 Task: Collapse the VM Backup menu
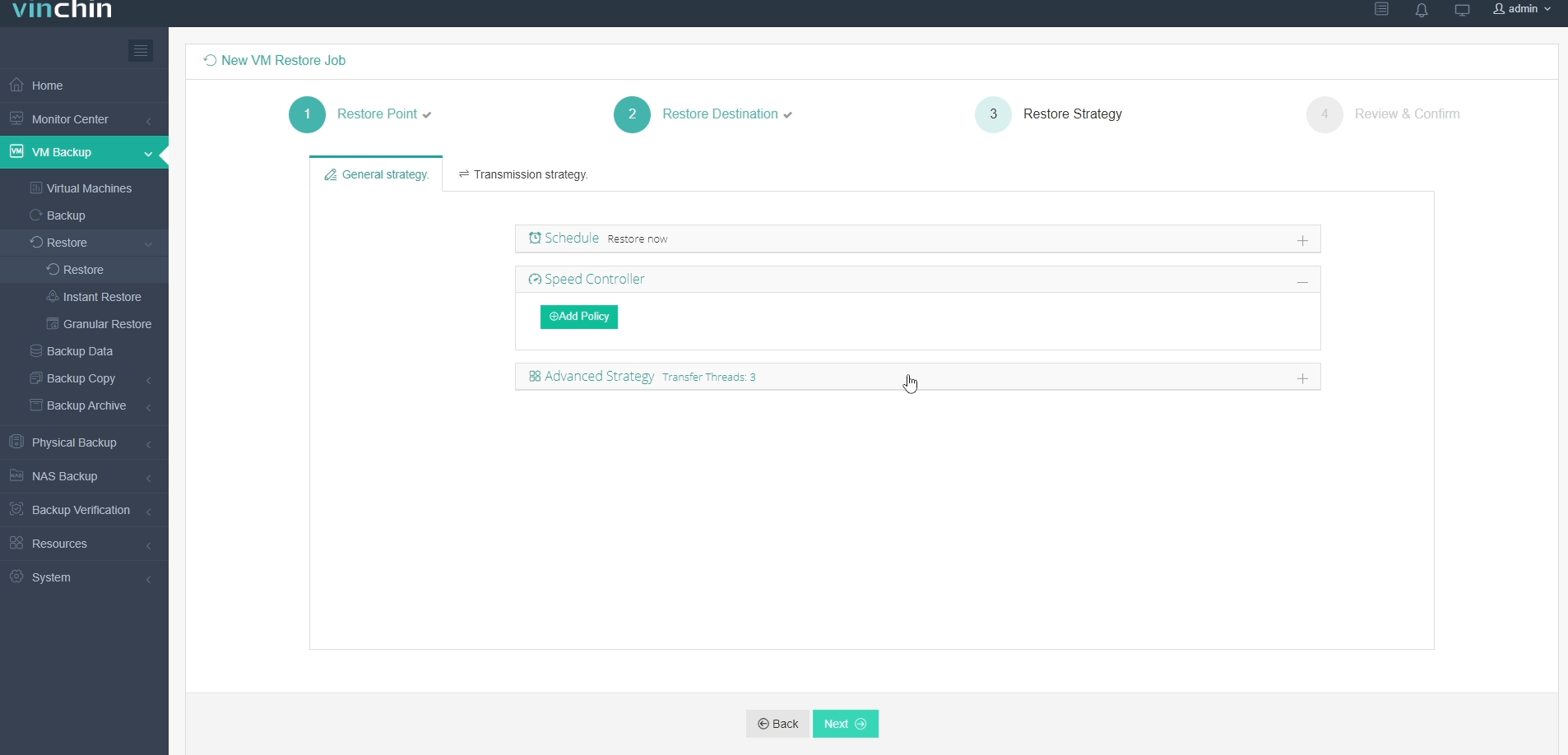point(84,152)
